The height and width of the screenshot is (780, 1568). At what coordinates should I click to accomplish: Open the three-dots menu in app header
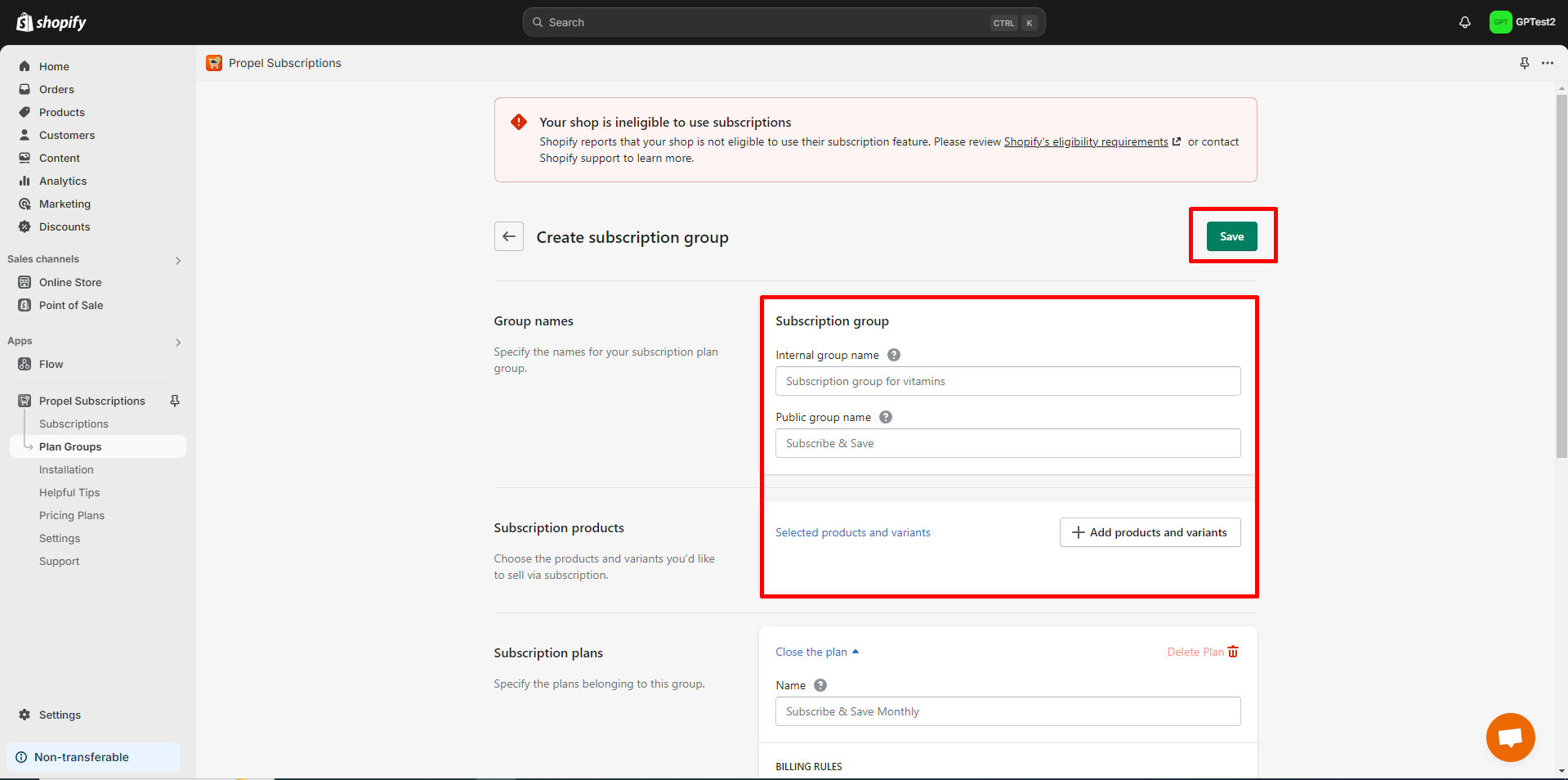click(x=1548, y=63)
